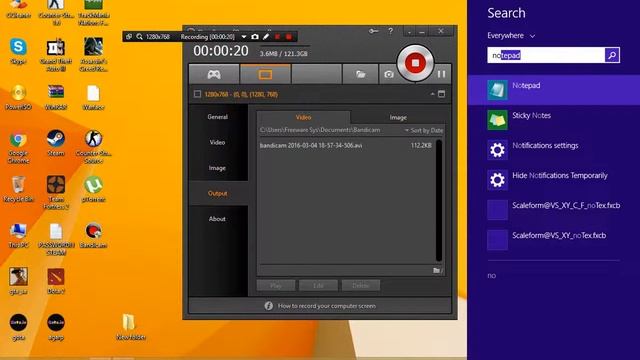Viewport: 640px width, 360px height.
Task: Select Game Recording mode gamepad icon
Action: (214, 74)
